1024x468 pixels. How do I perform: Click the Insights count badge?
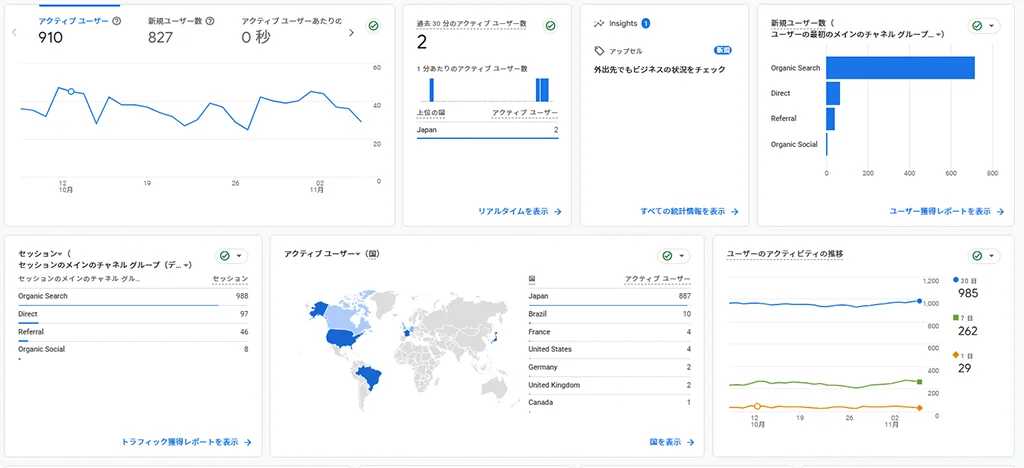tap(645, 23)
